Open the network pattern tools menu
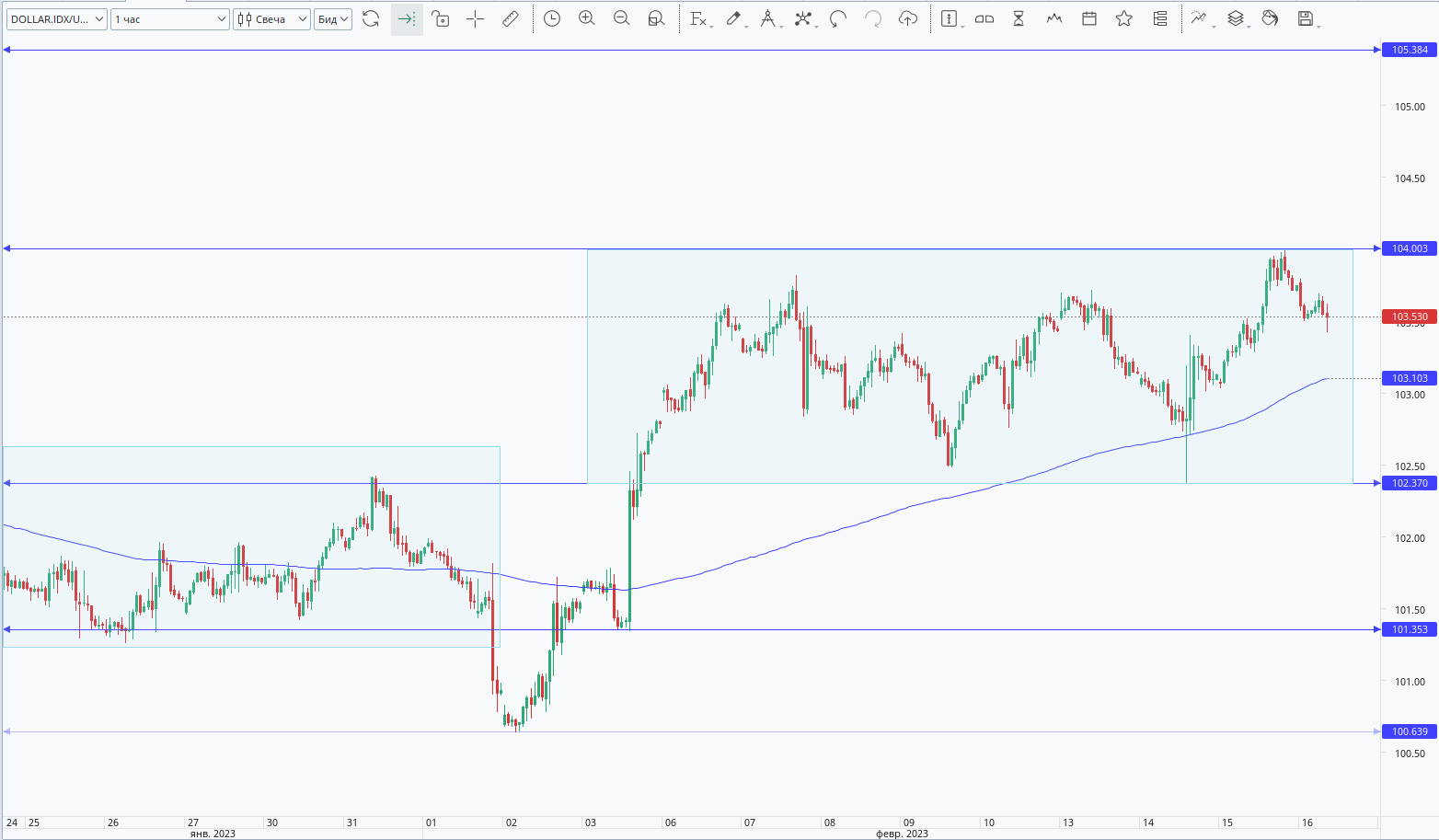This screenshot has height=840, width=1439. (803, 18)
